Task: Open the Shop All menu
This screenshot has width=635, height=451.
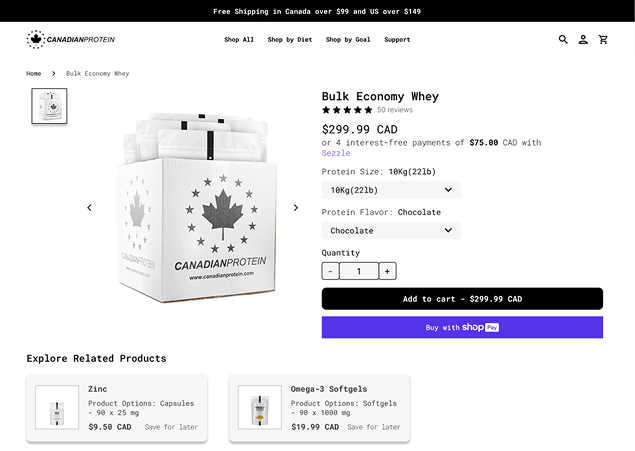Action: 239,40
